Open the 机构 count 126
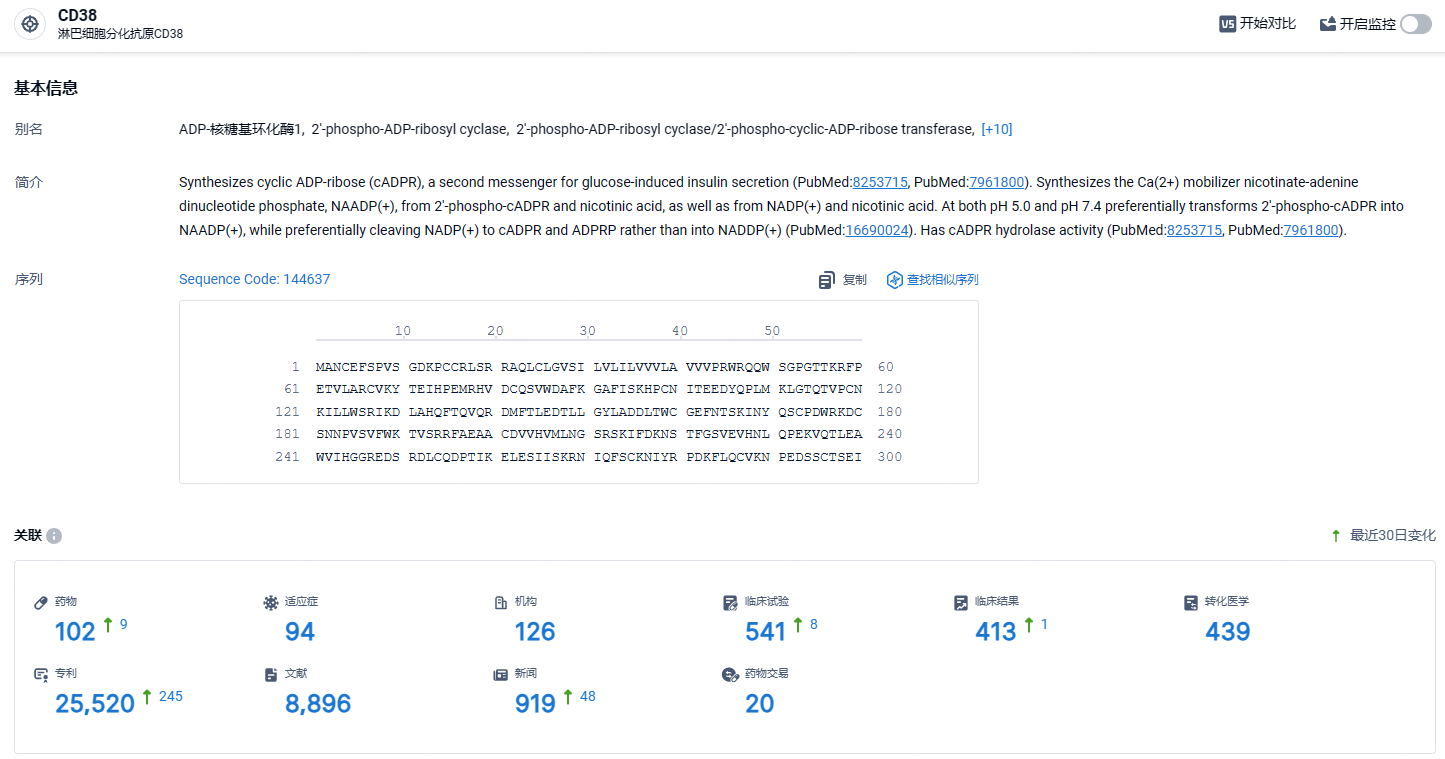The width and height of the screenshot is (1445, 759). point(535,631)
